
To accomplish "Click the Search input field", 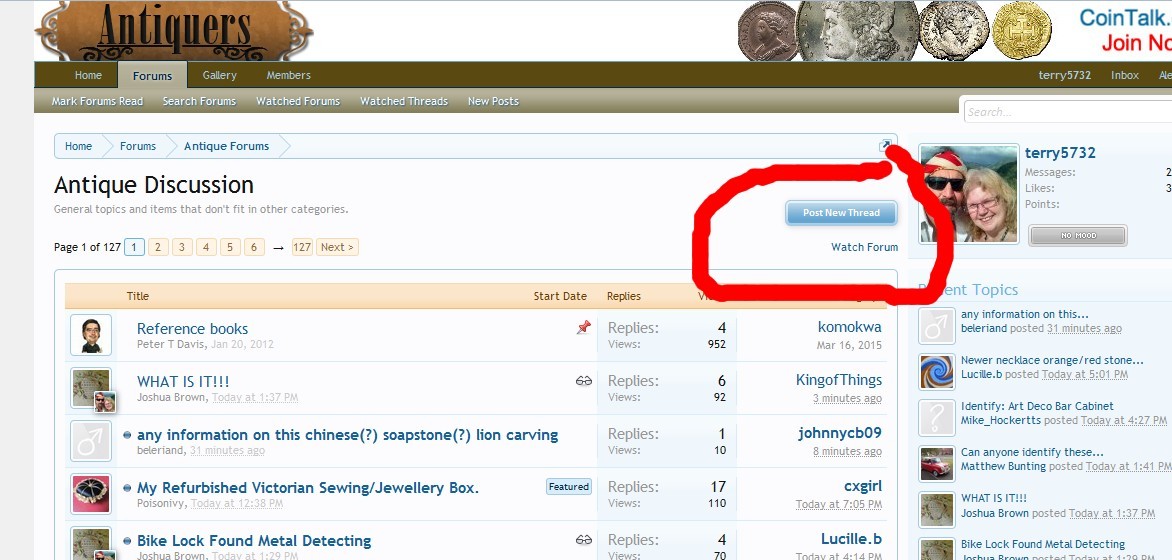I will [x=1066, y=112].
